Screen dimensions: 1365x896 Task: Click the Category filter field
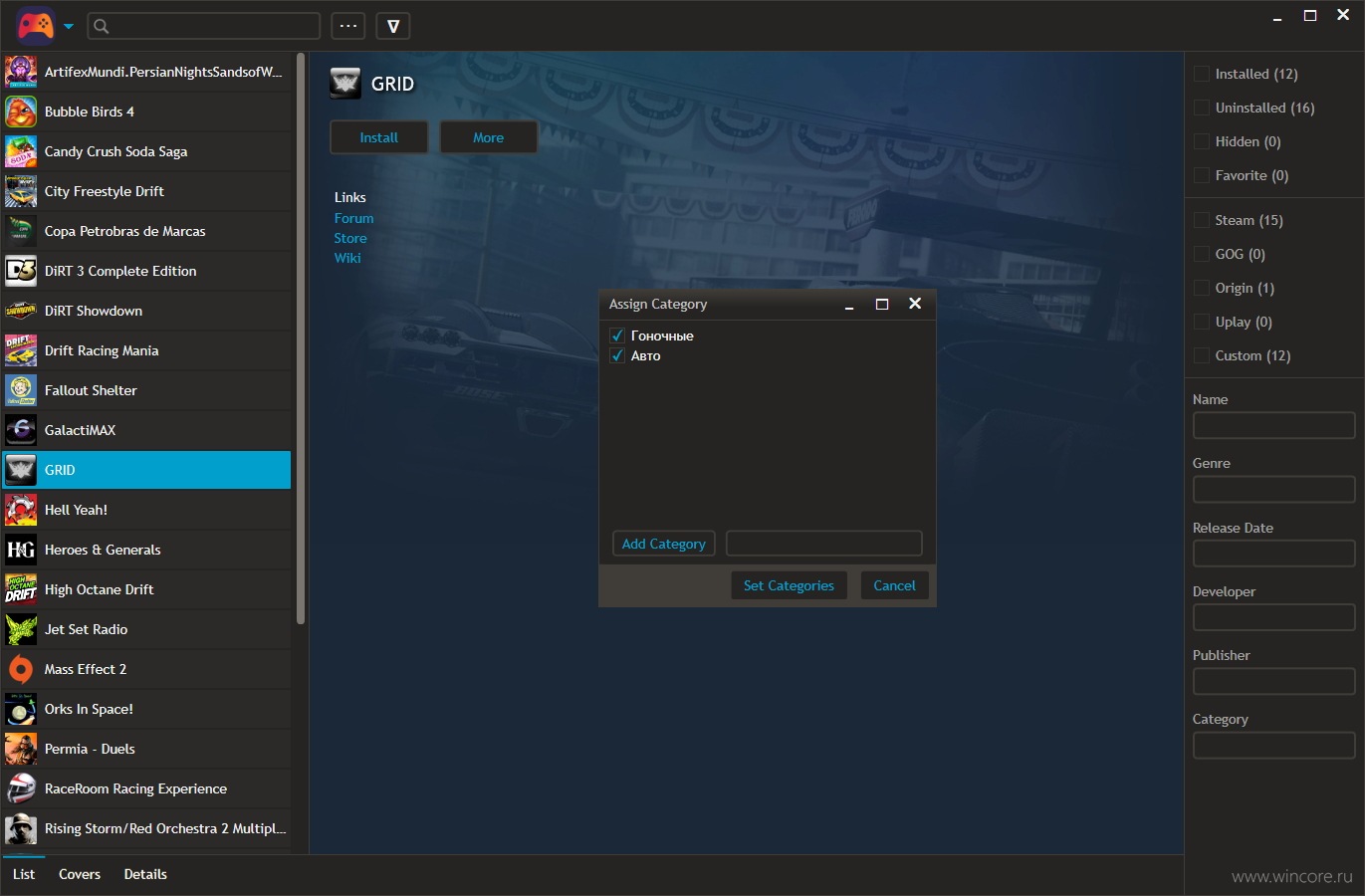pyautogui.click(x=1274, y=745)
